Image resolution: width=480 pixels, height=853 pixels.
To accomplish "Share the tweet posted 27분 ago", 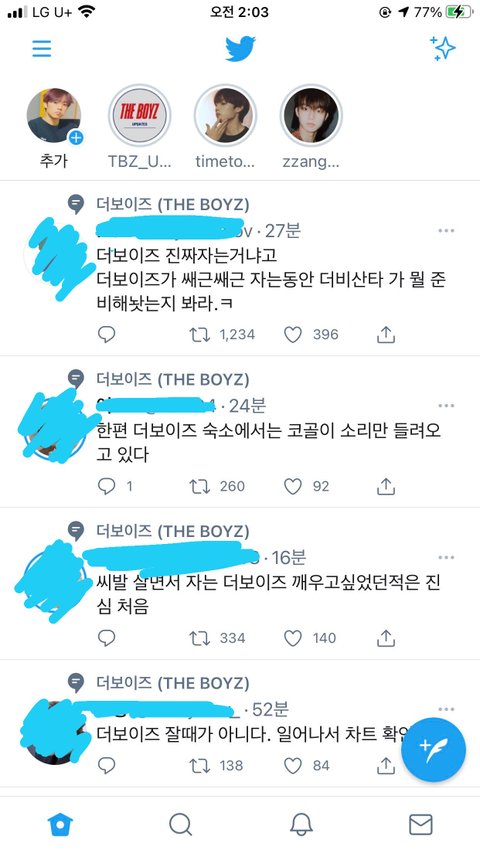I will pos(385,335).
